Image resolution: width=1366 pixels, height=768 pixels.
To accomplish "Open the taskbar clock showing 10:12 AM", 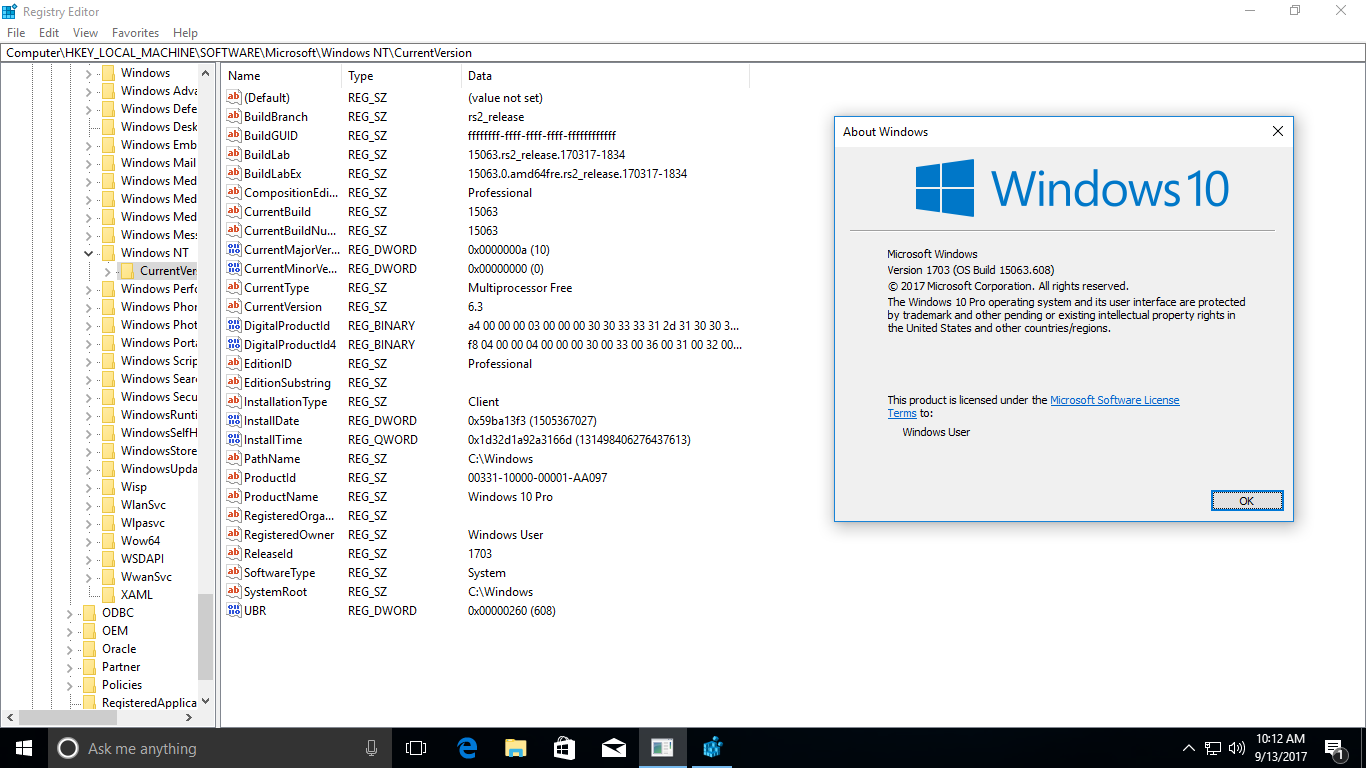I will click(1281, 748).
